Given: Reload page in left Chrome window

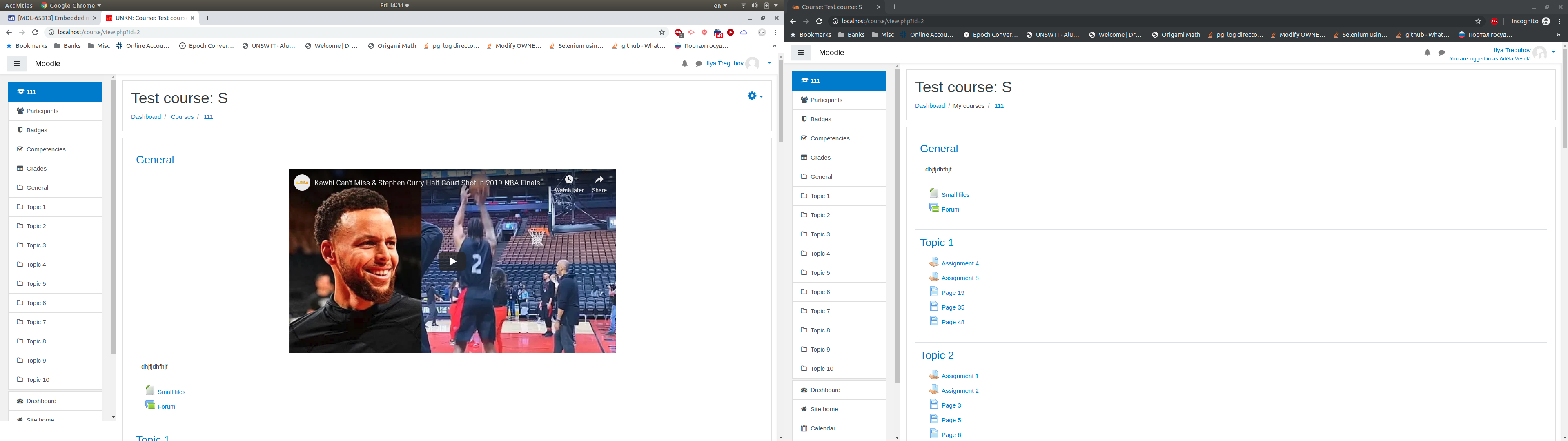Looking at the screenshot, I should [x=35, y=32].
